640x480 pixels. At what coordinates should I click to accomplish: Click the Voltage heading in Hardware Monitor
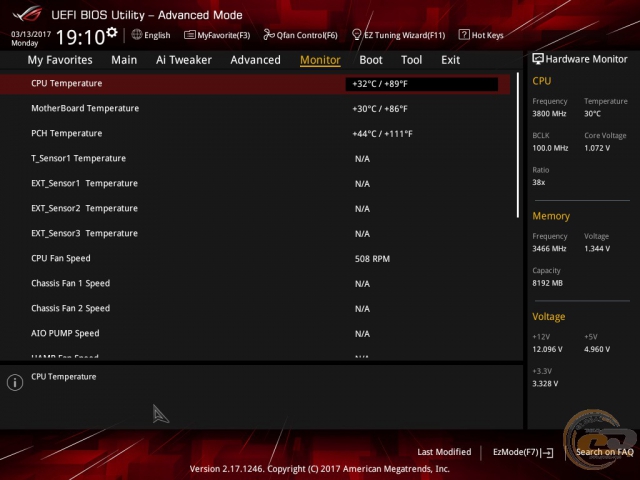coord(549,317)
